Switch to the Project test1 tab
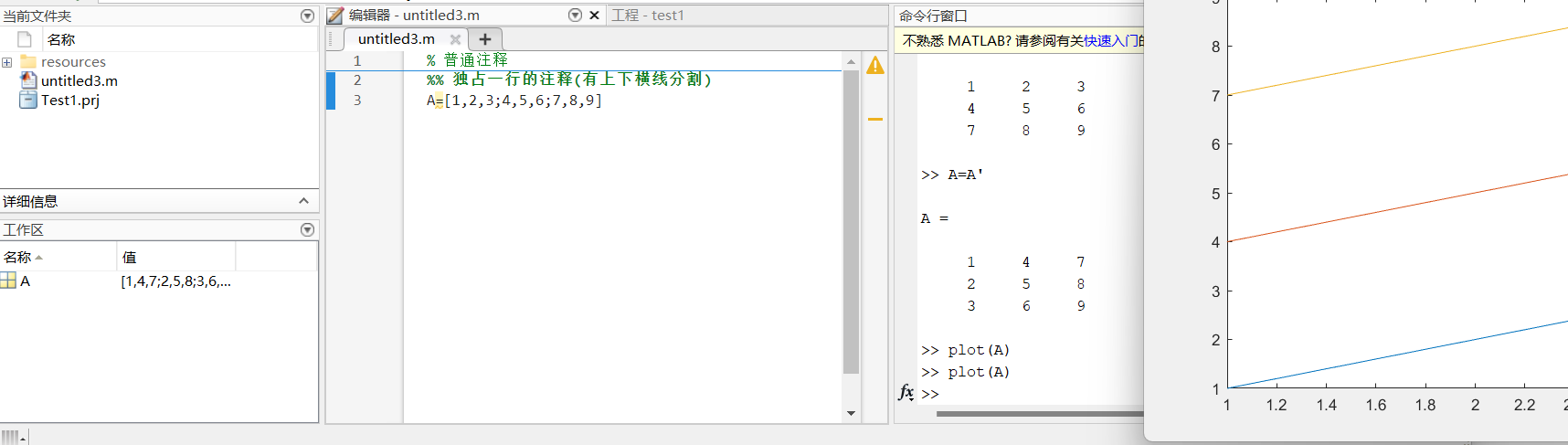This screenshot has width=1568, height=445. pos(648,16)
